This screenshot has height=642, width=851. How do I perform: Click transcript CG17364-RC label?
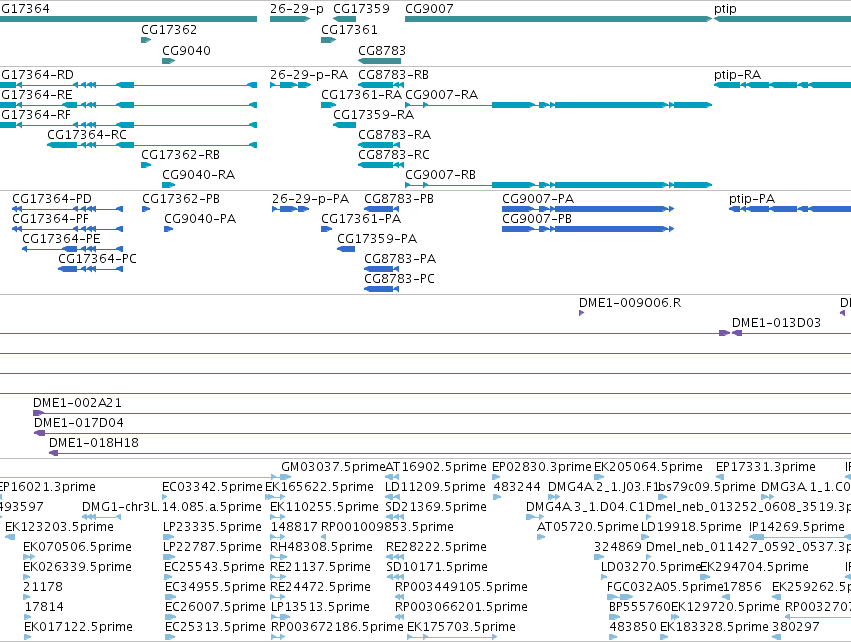87,135
